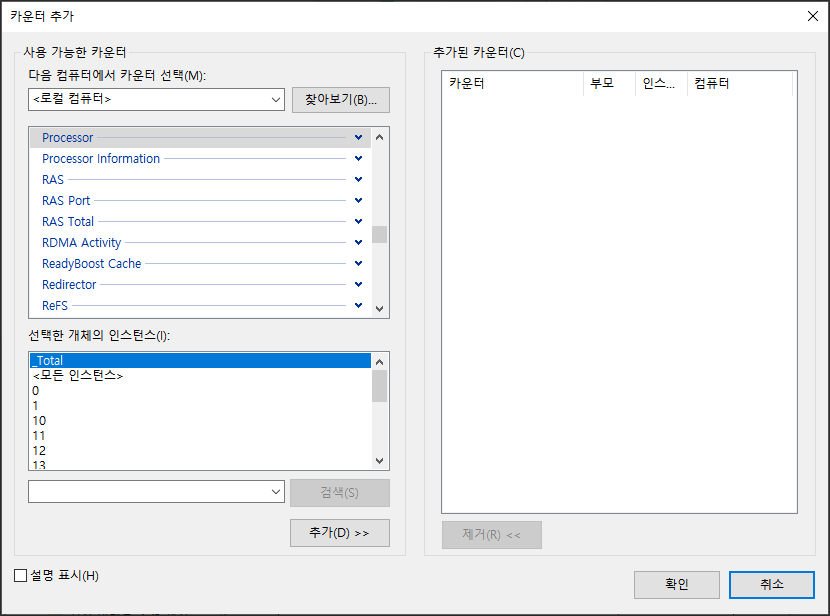Screen dimensions: 830x616
Task: Close the 카운터 추가 dialog
Action: point(813,16)
